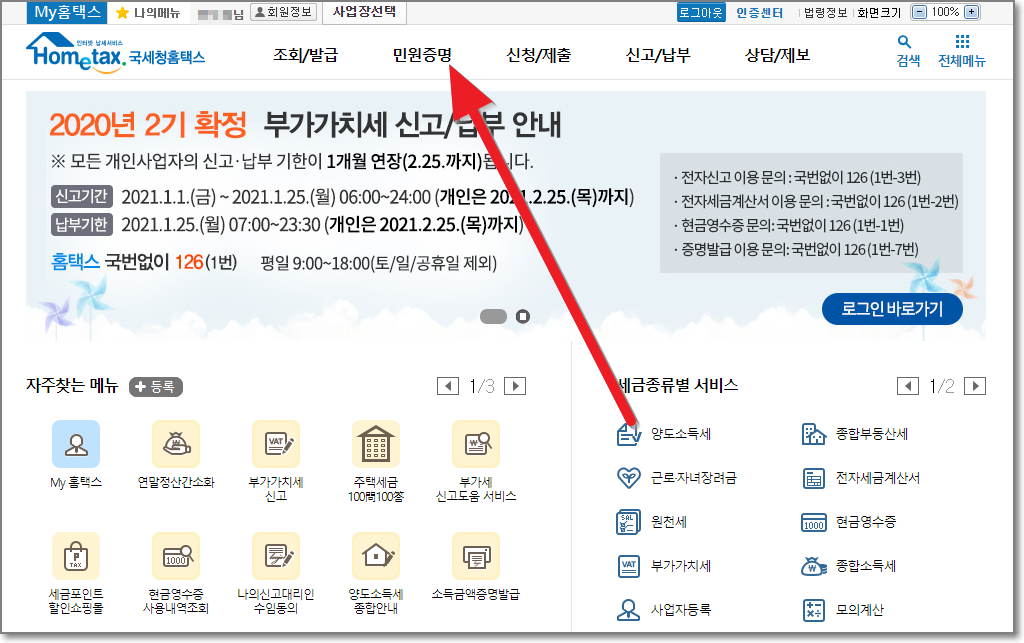
Task: Go to previous page of 자주찾는 메뉴
Action: tap(447, 386)
